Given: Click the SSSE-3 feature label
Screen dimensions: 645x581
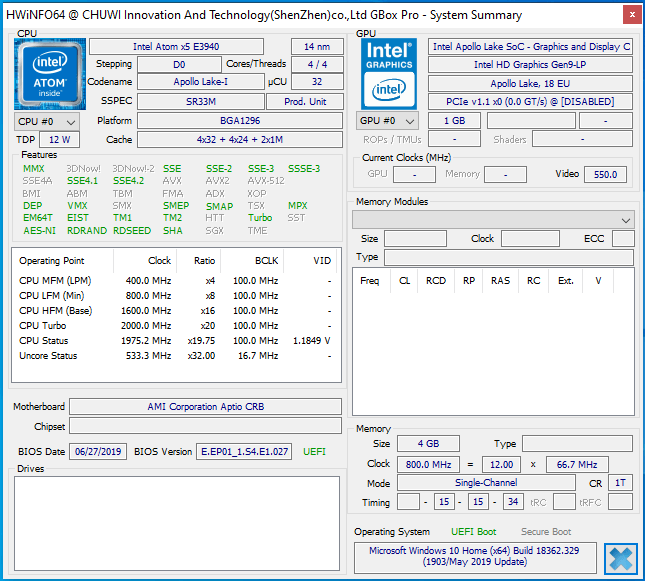Looking at the screenshot, I should point(304,169).
